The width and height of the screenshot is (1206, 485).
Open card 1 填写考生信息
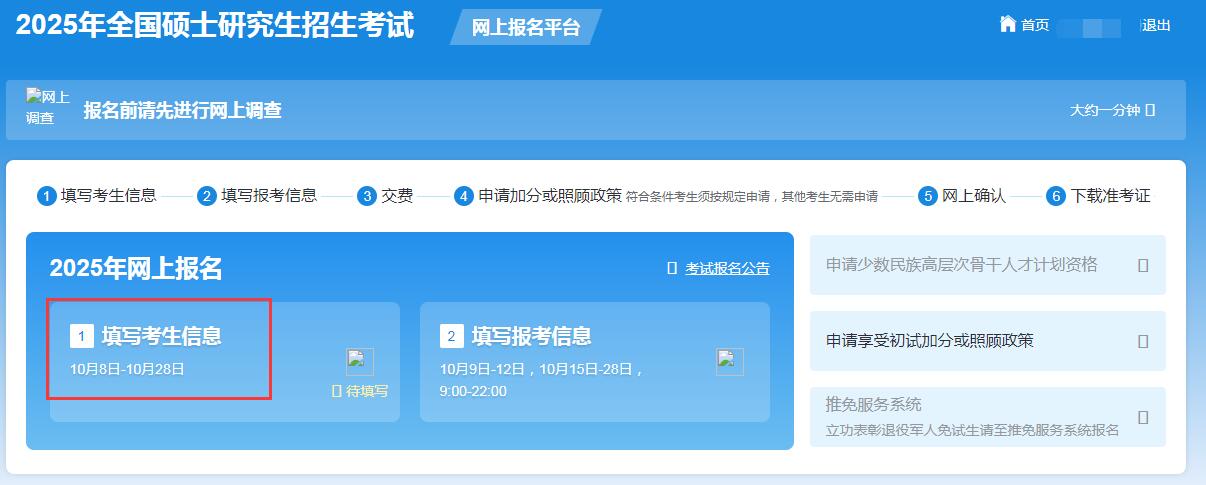225,362
